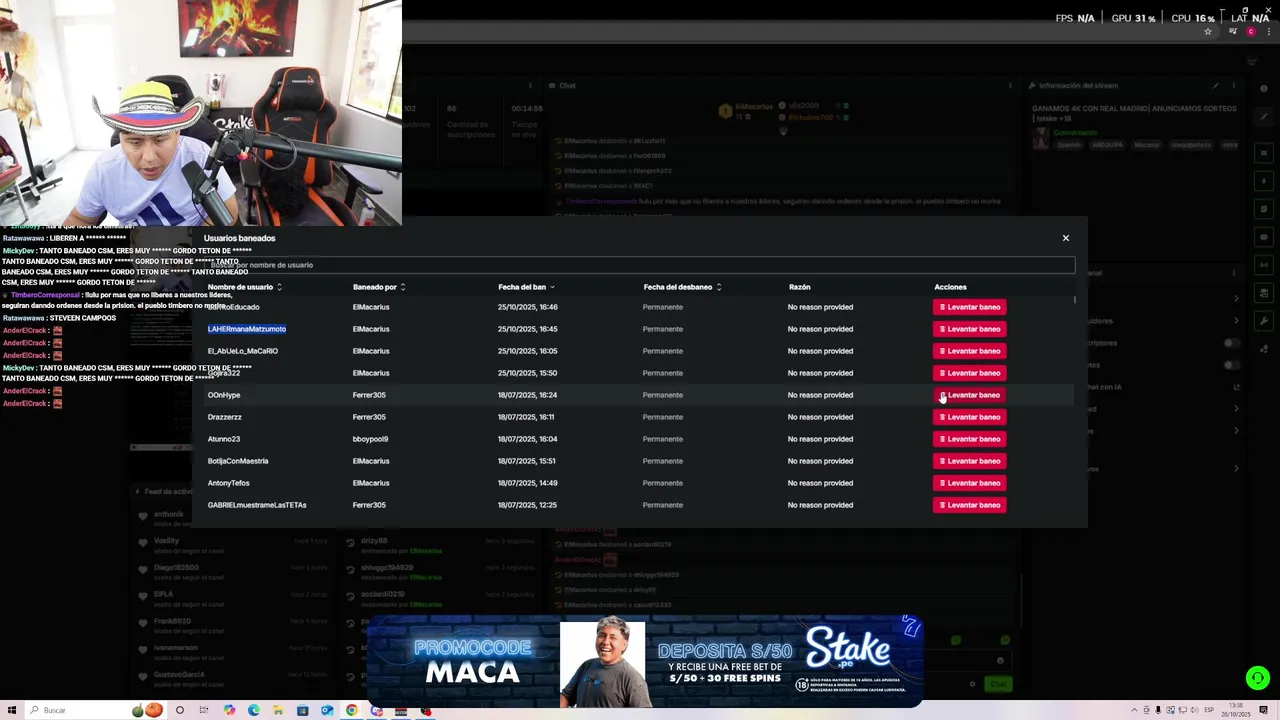Close the Usuarios baneados dialog

1066,238
